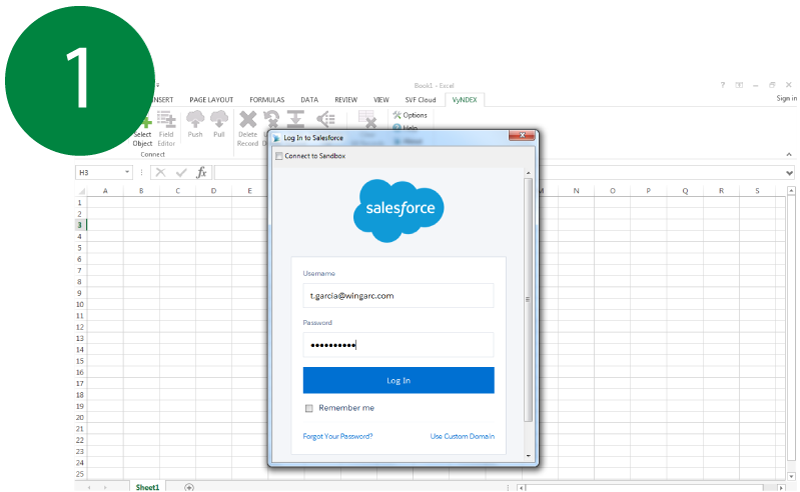Screen dimensions: 800x492
Task: Click cell P10 in the worksheet
Action: 648,304
